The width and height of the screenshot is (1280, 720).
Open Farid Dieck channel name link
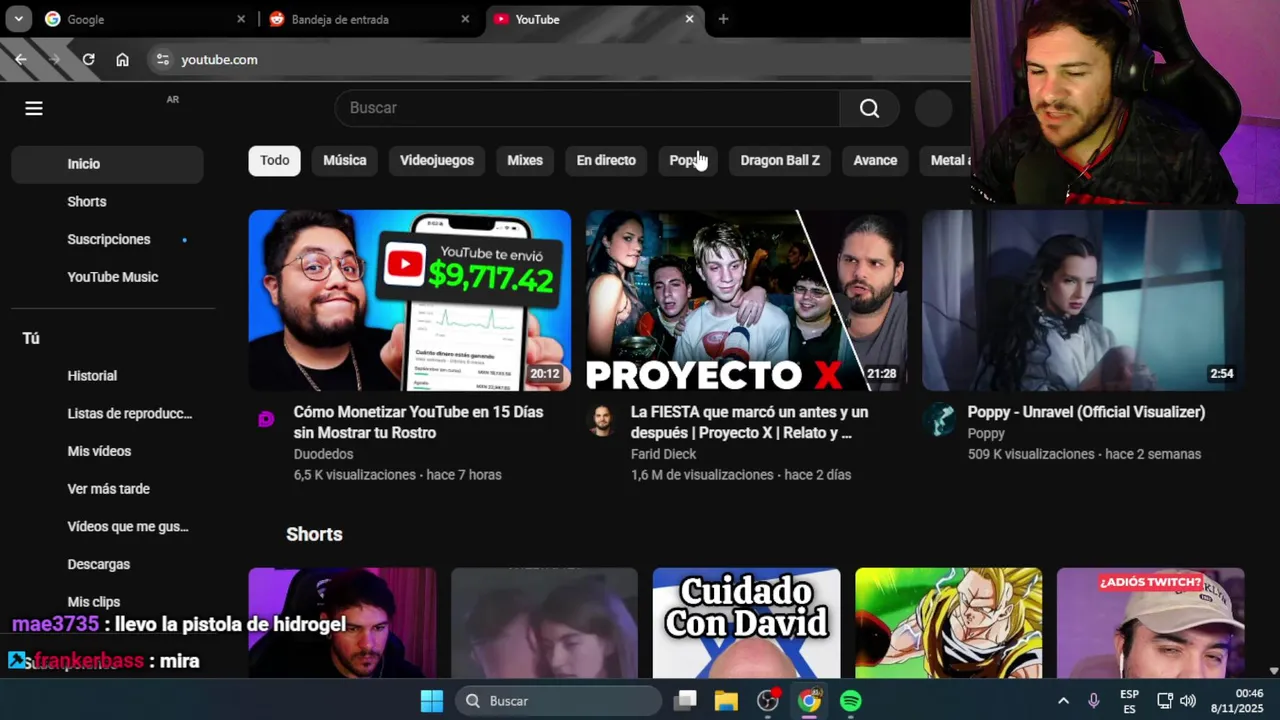coord(663,454)
